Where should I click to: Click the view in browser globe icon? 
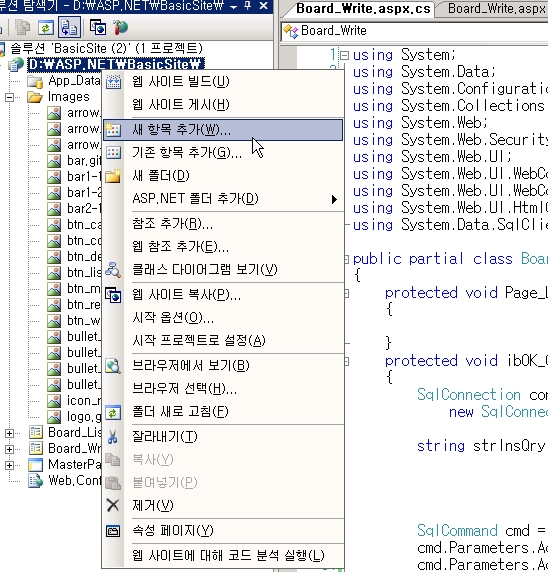pos(113,366)
